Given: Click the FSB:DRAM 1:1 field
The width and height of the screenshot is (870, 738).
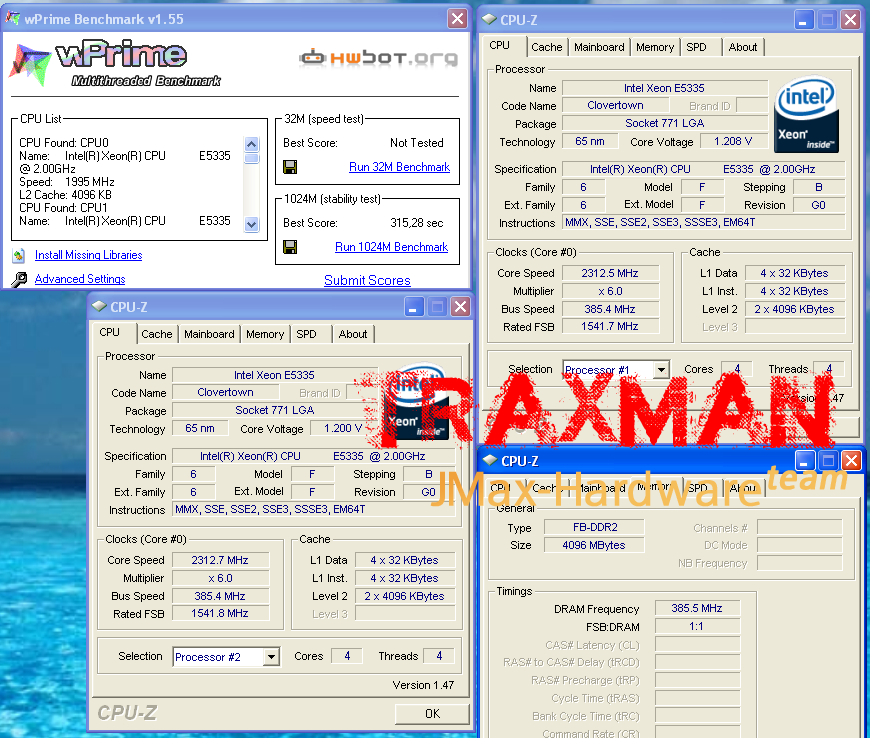Looking at the screenshot, I should pos(697,627).
